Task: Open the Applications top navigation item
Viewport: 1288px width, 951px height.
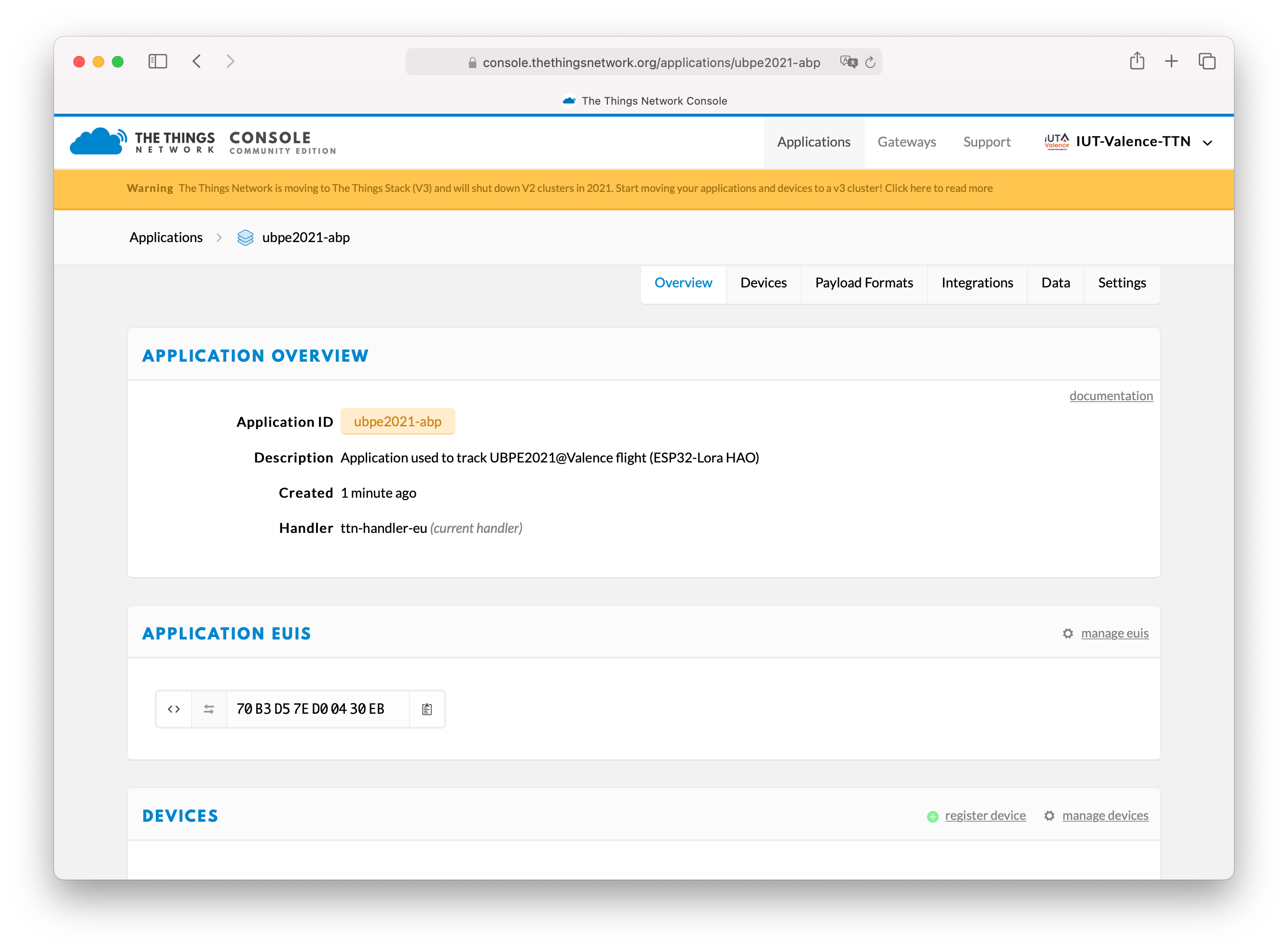Action: tap(814, 142)
